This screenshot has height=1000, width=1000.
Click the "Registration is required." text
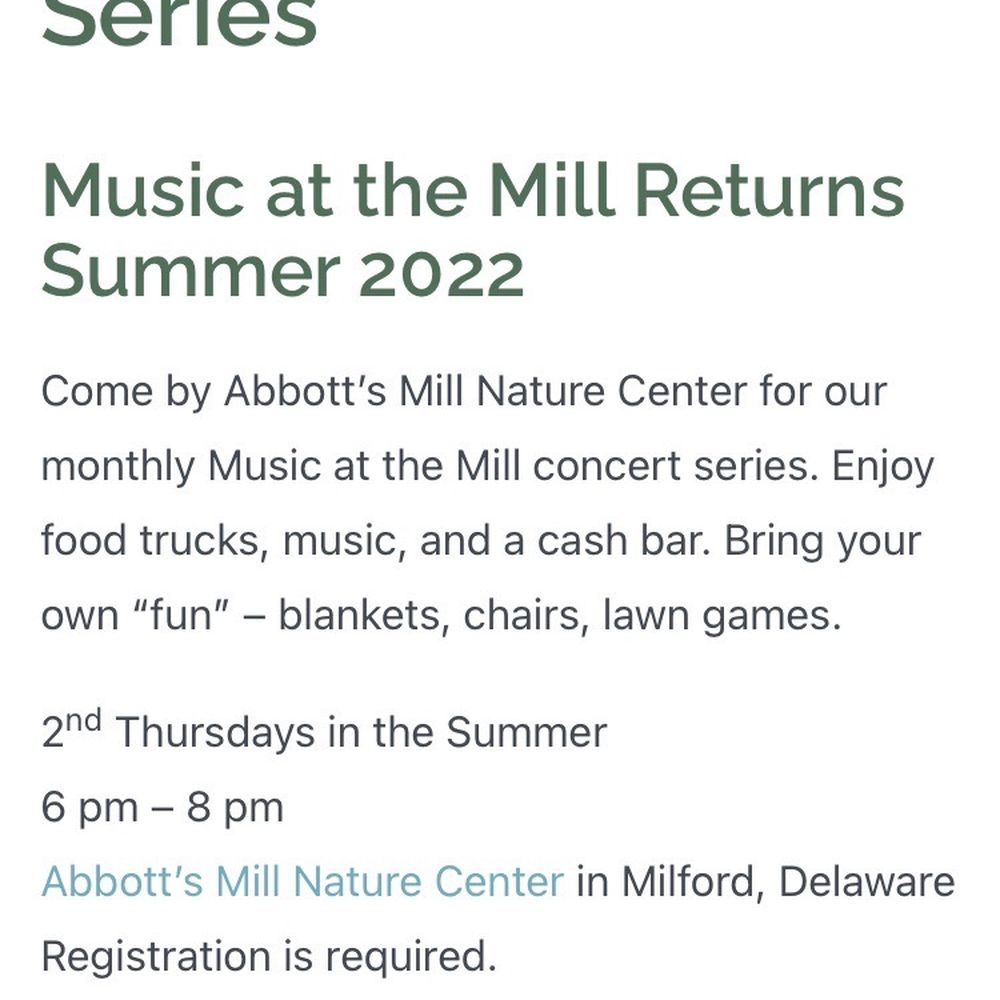[268, 957]
